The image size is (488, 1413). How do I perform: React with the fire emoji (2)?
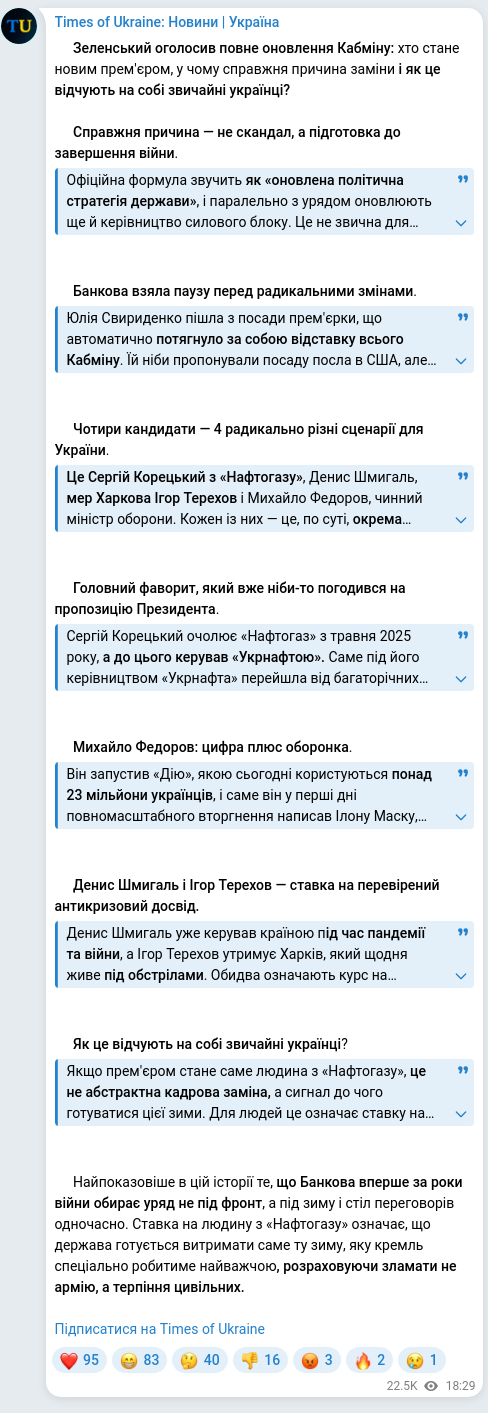click(369, 1360)
